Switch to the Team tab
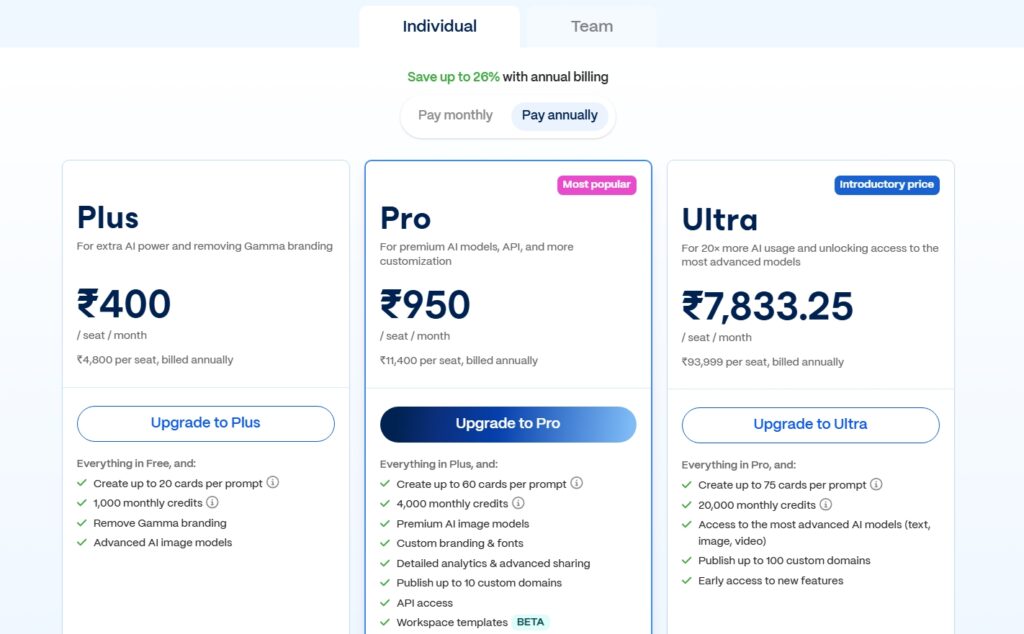 click(591, 26)
